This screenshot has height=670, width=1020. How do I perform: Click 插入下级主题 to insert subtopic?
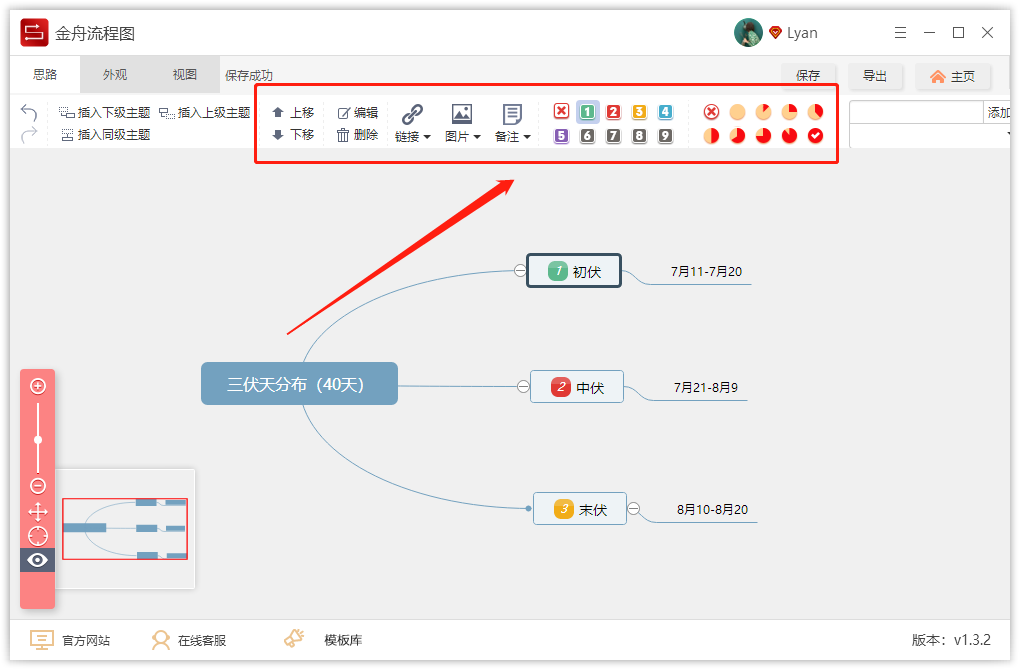click(105, 113)
